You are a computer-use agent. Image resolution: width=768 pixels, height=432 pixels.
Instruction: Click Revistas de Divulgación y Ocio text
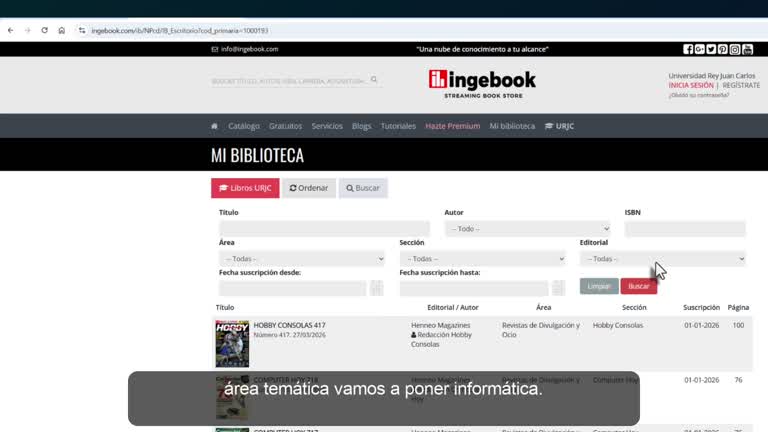pos(541,330)
